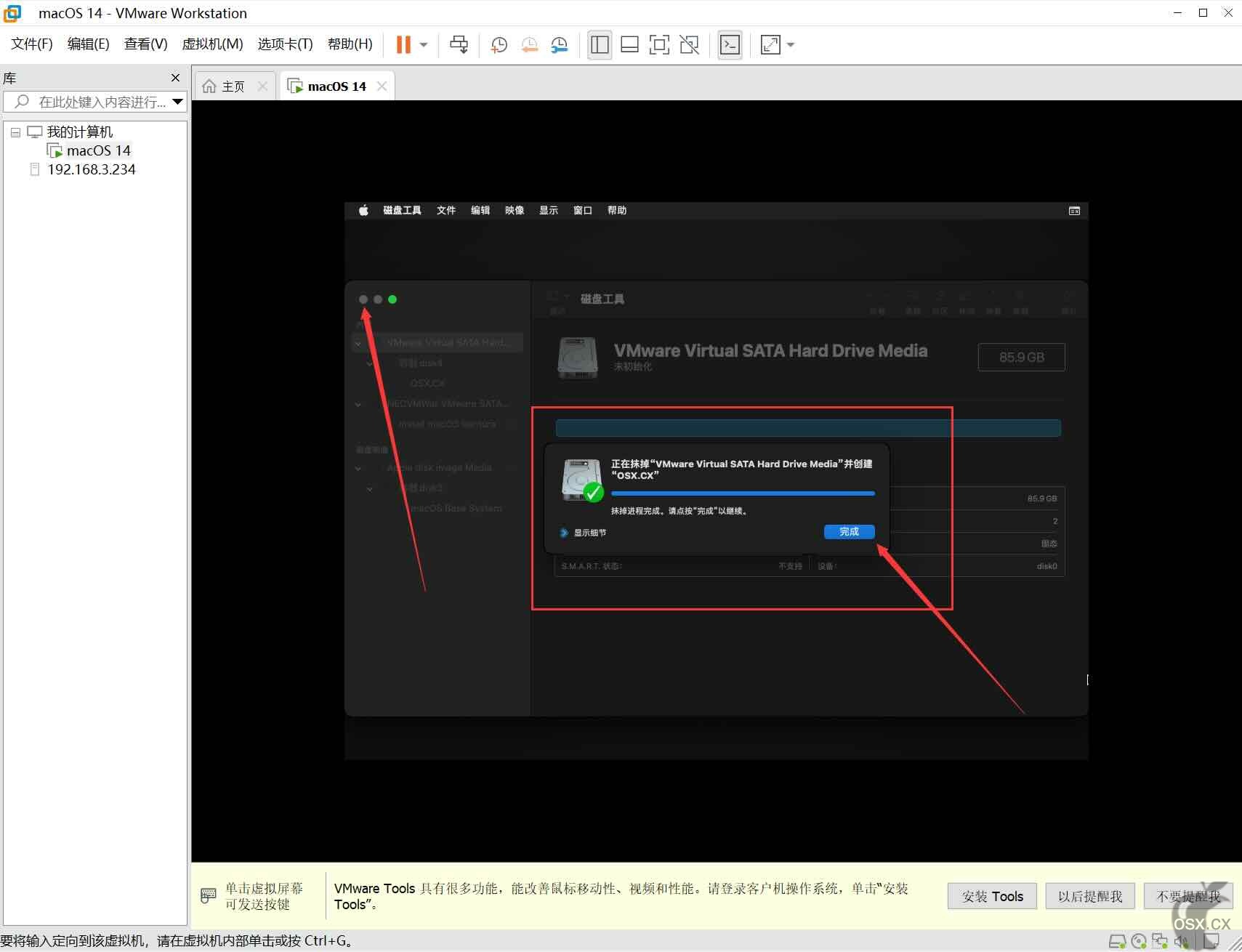1242x952 pixels.
Task: Expand the 显示细节 disclosure triangle
Action: pyautogui.click(x=564, y=533)
